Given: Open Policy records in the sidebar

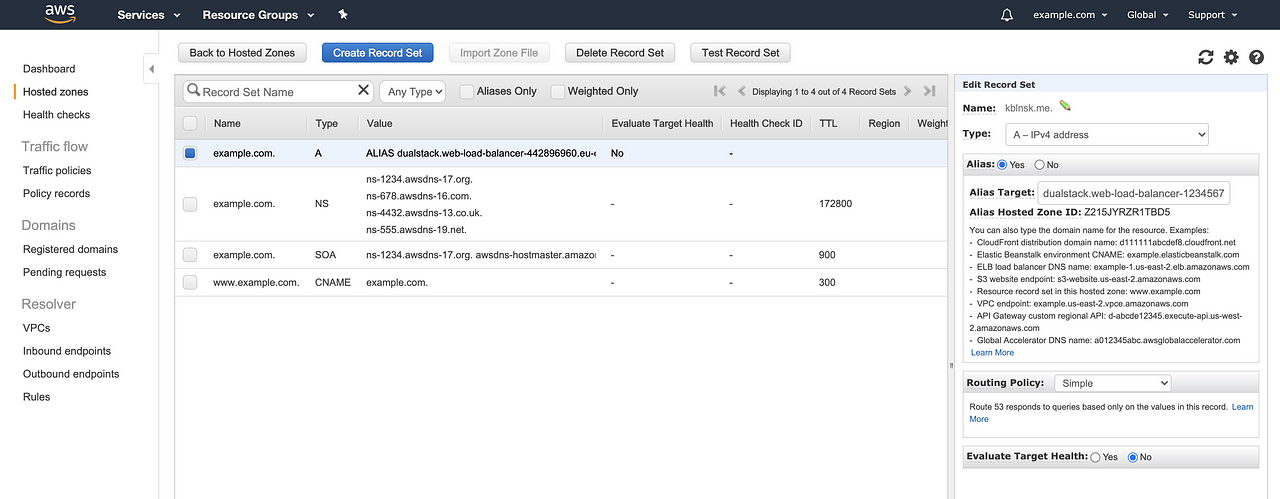Looking at the screenshot, I should click(57, 194).
